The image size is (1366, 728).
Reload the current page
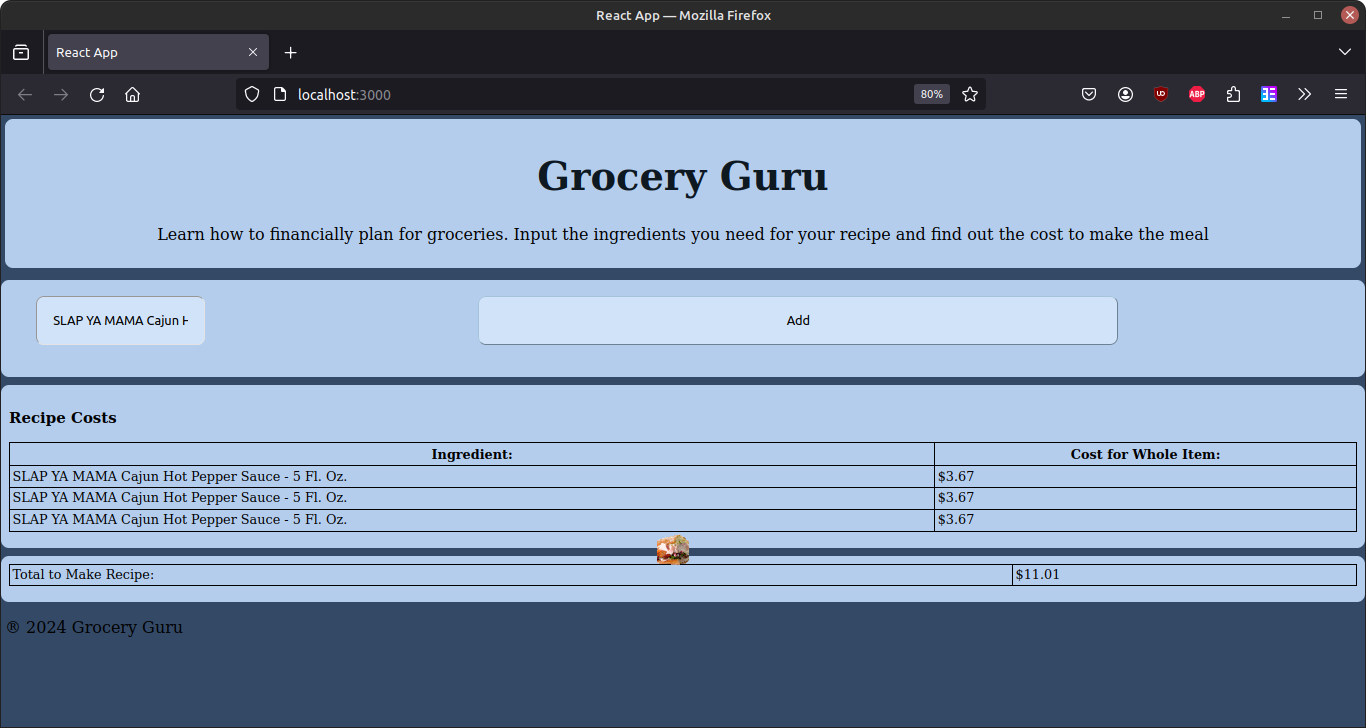pos(97,94)
